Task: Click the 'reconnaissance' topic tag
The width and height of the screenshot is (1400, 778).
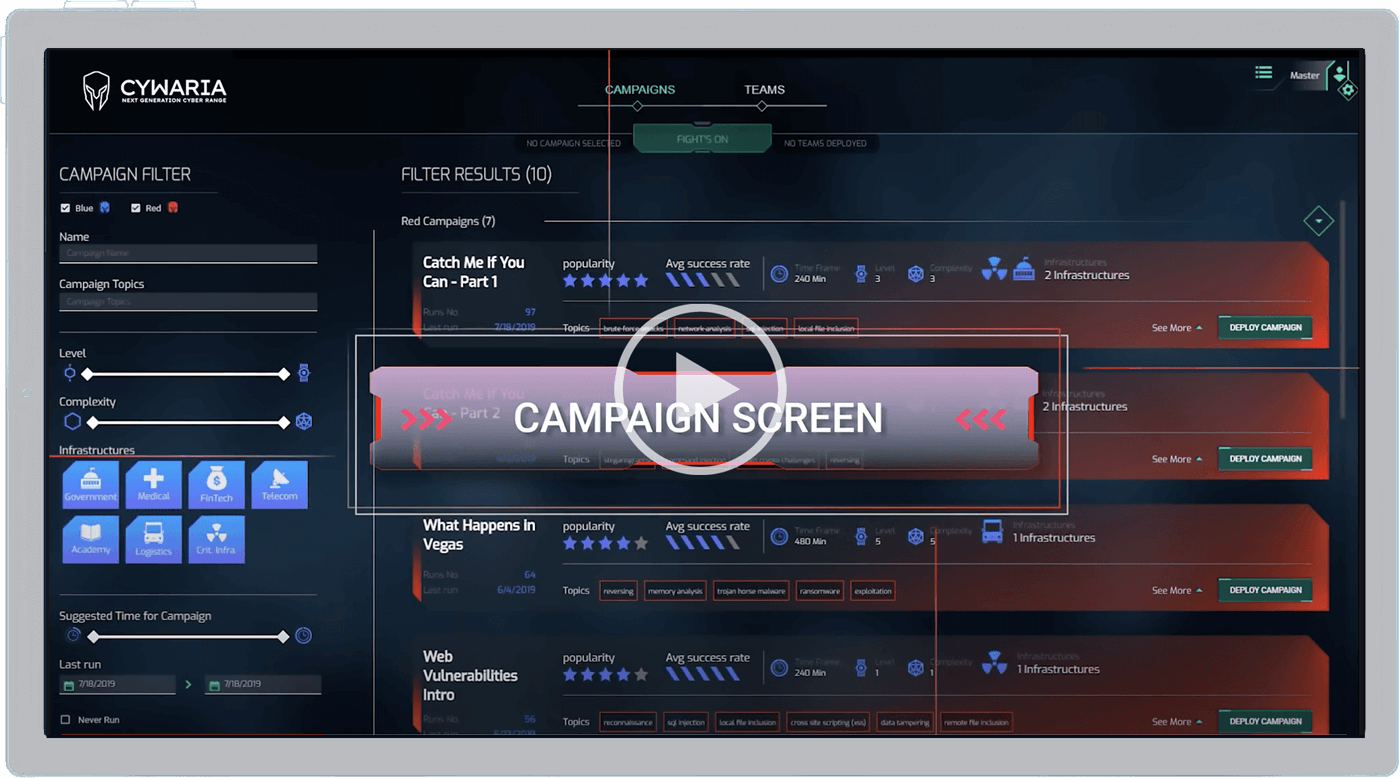Action: click(629, 722)
